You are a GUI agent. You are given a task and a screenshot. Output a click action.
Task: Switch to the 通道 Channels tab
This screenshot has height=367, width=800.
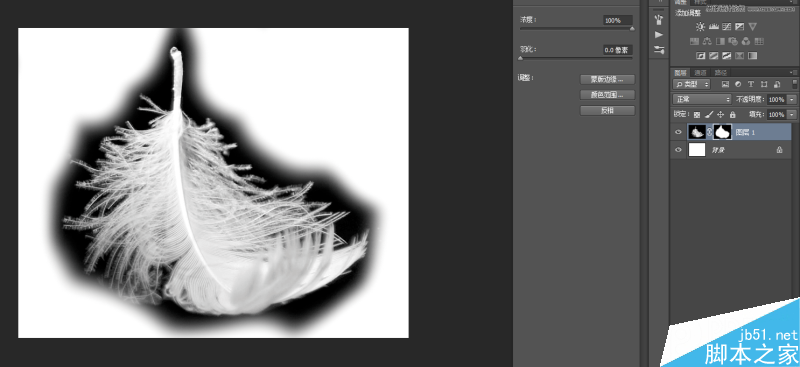[x=701, y=72]
